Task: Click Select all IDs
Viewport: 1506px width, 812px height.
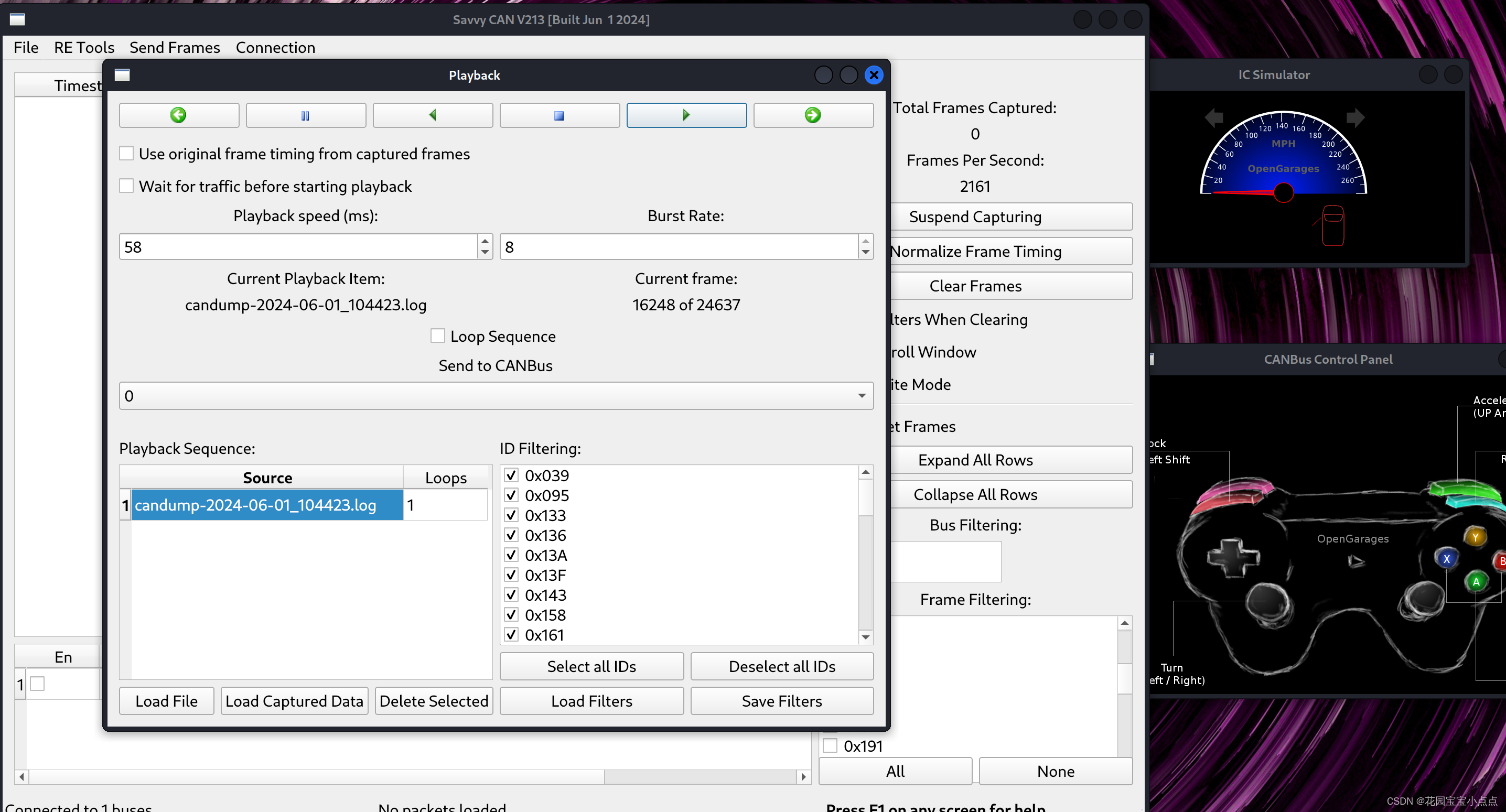Action: [591, 666]
